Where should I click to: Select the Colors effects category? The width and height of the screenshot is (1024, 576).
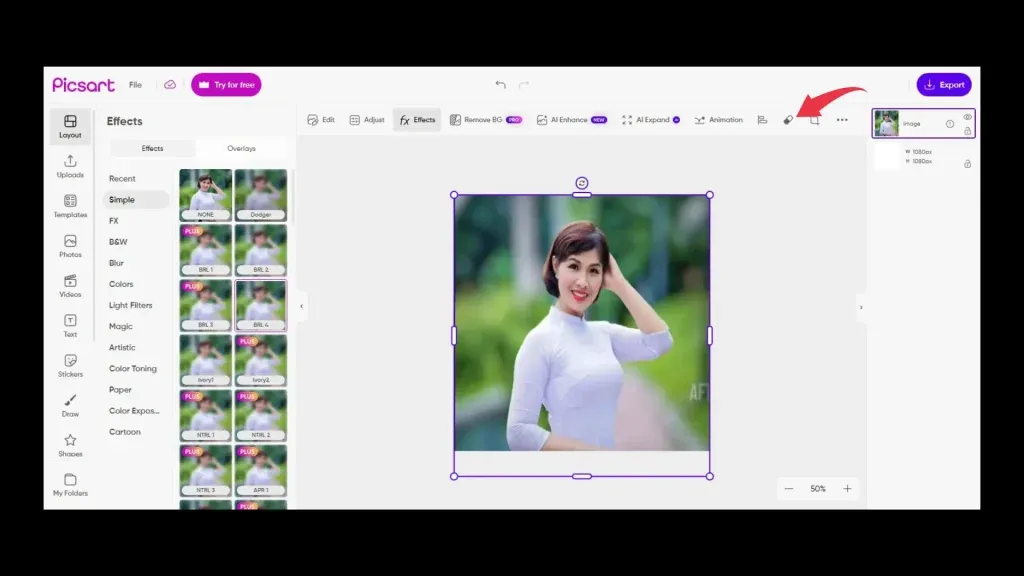121,284
